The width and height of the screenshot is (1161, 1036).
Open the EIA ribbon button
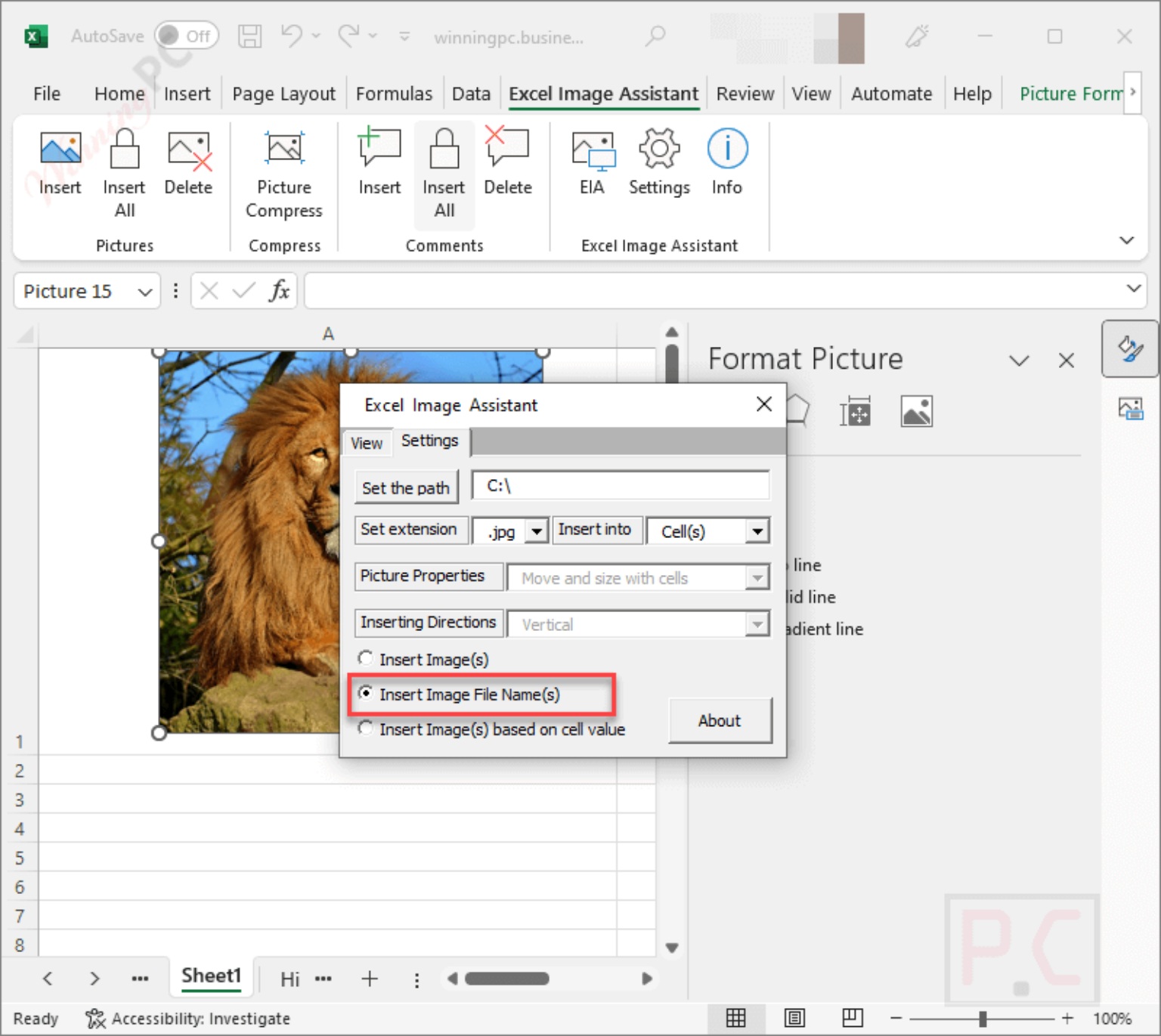coord(593,162)
